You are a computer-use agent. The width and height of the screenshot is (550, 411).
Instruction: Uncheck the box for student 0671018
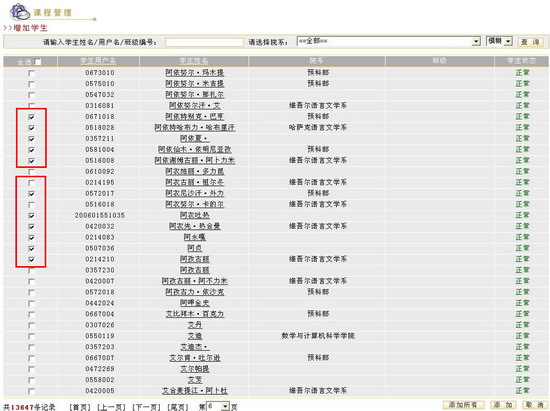click(32, 117)
